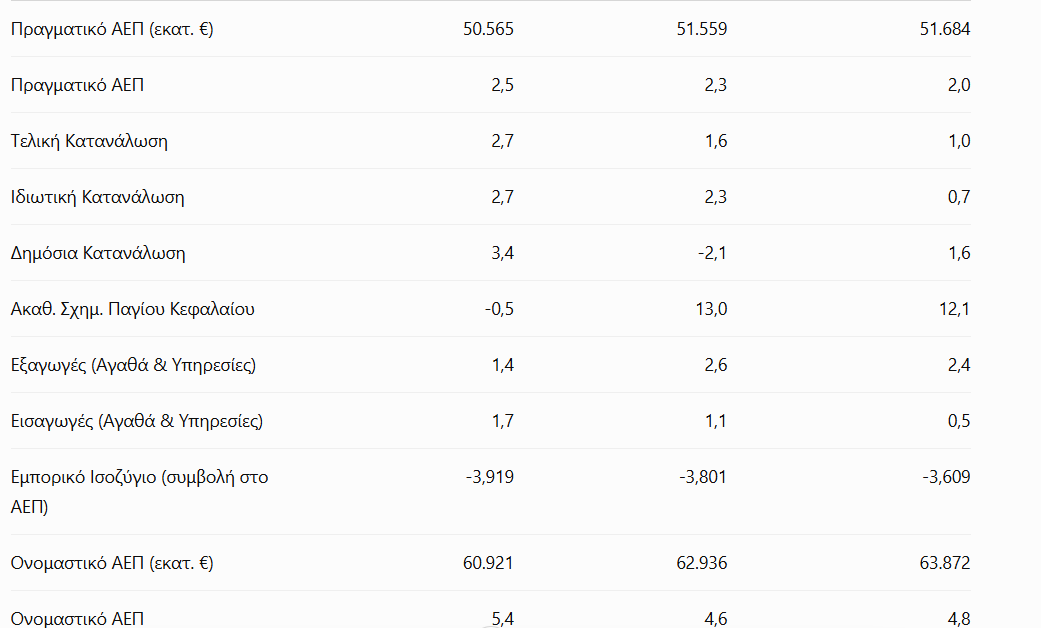This screenshot has height=628, width=1041.
Task: Click the 12,1 fixed capital value
Action: [955, 309]
